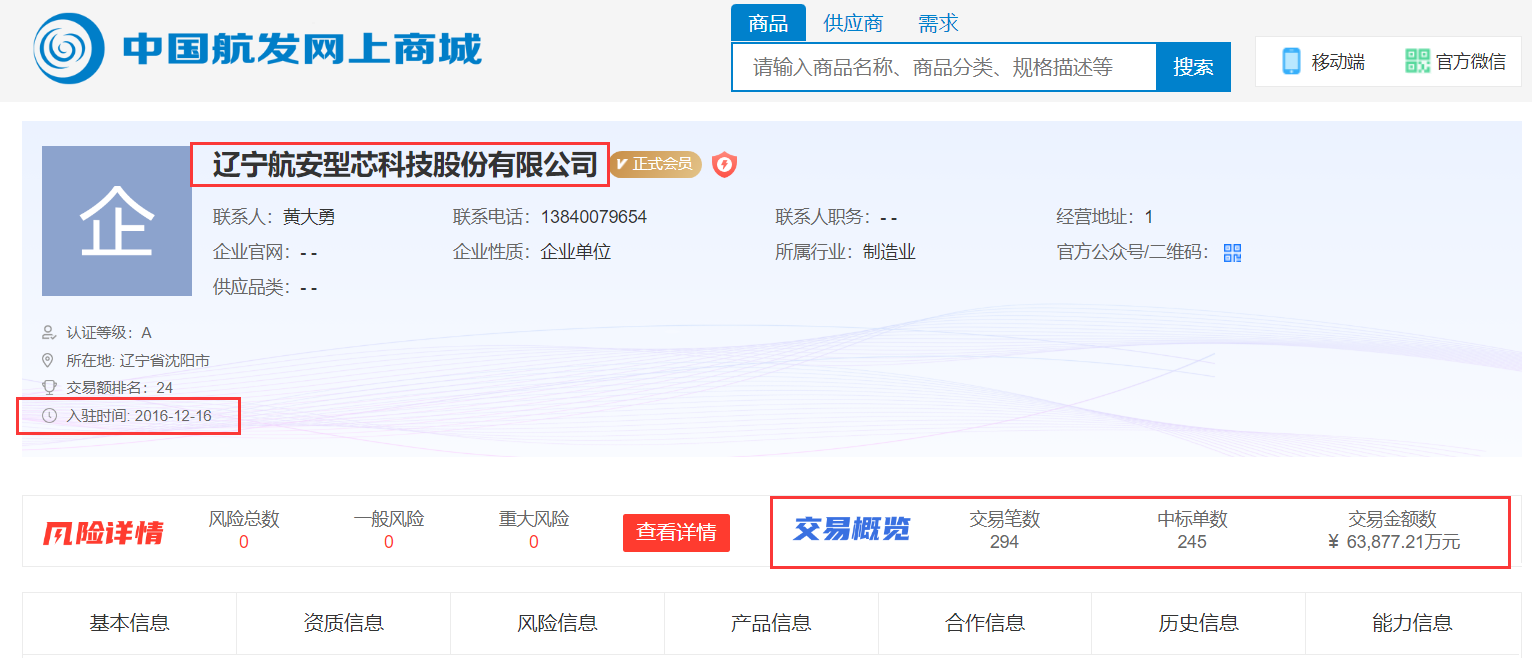The image size is (1532, 658).
Task: Click the person icon beside 认证等级
Action: click(48, 332)
